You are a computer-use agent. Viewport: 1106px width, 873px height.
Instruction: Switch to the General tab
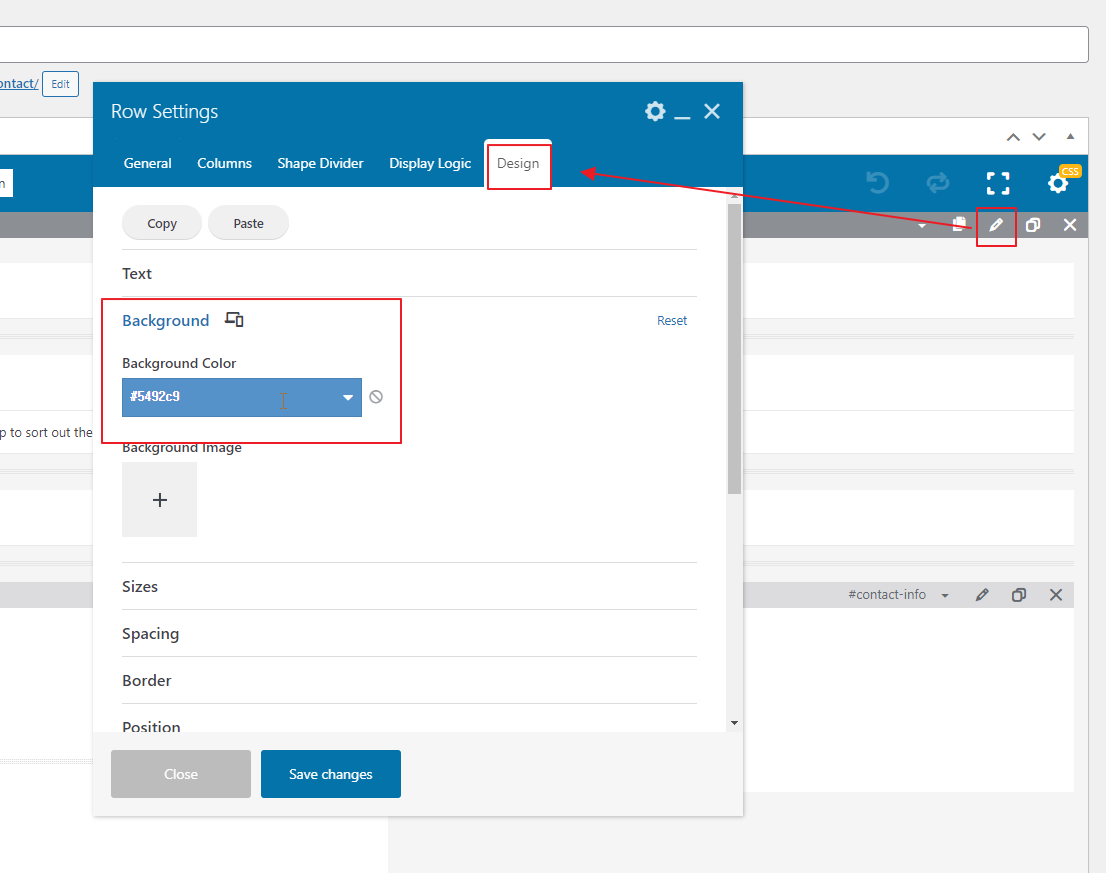click(147, 163)
